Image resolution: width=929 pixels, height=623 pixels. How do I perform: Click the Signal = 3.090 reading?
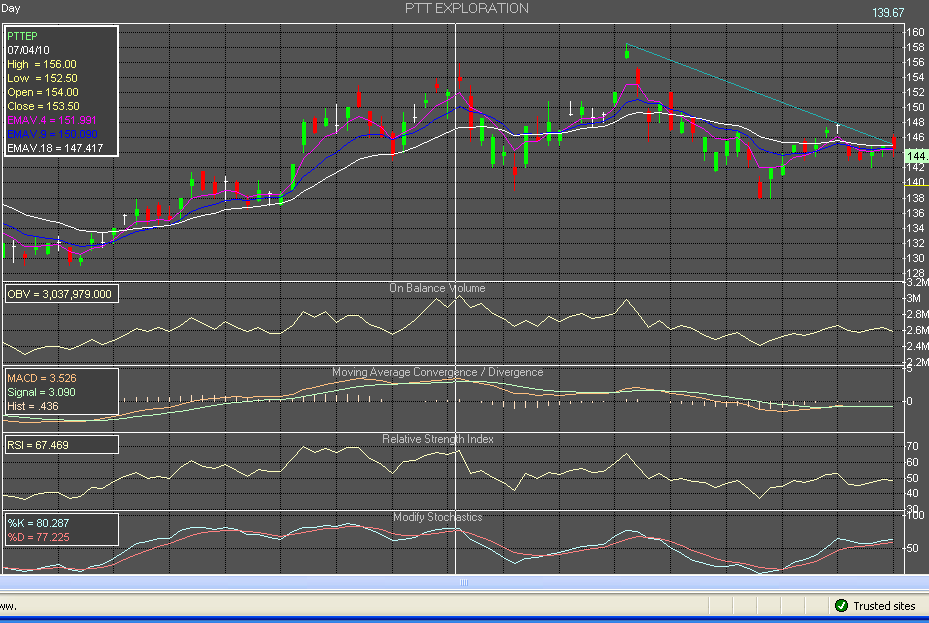(x=41, y=392)
